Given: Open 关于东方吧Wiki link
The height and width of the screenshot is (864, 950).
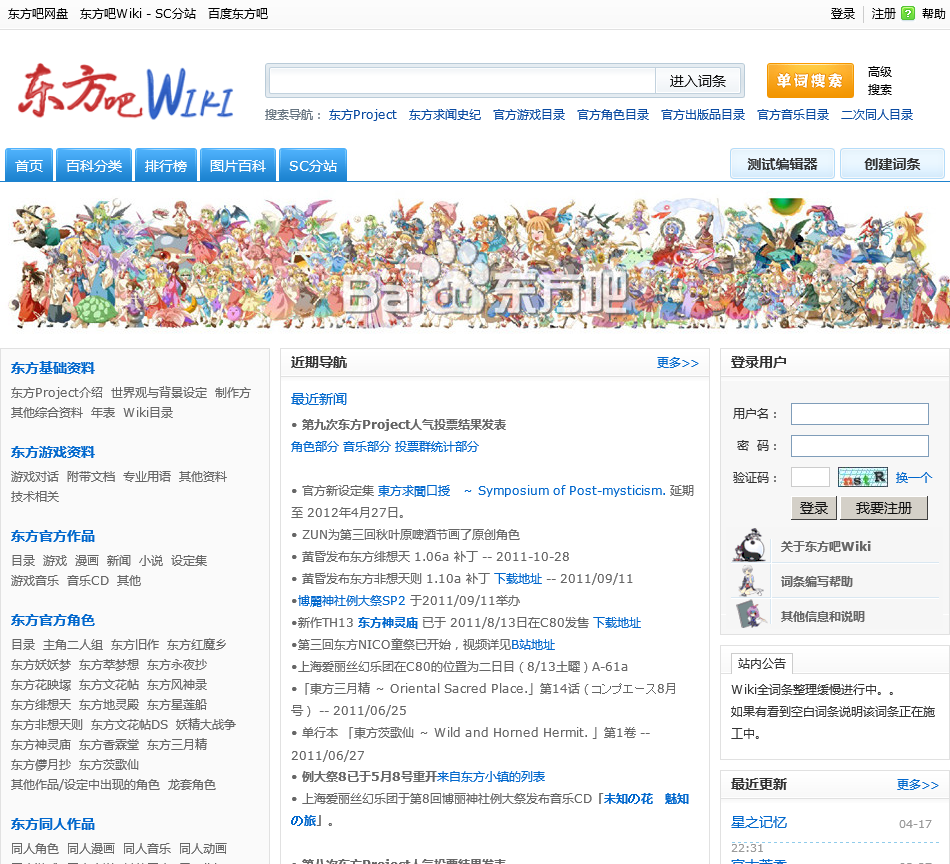Looking at the screenshot, I should click(825, 546).
